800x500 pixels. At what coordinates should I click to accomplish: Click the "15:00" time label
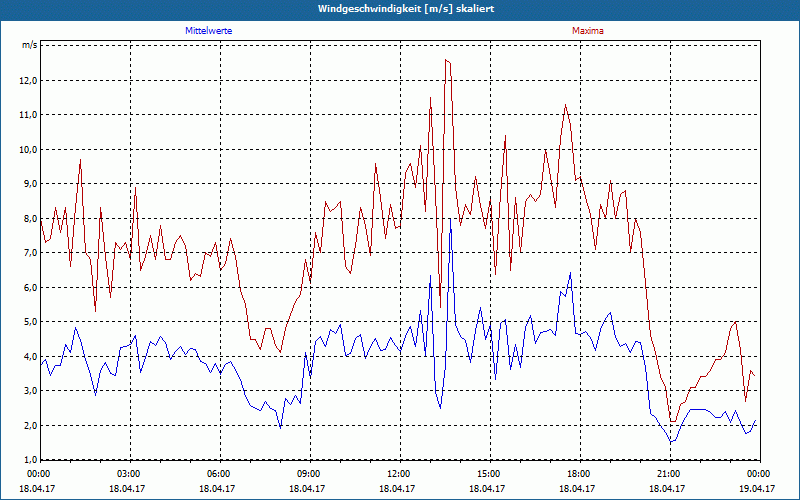490,474
